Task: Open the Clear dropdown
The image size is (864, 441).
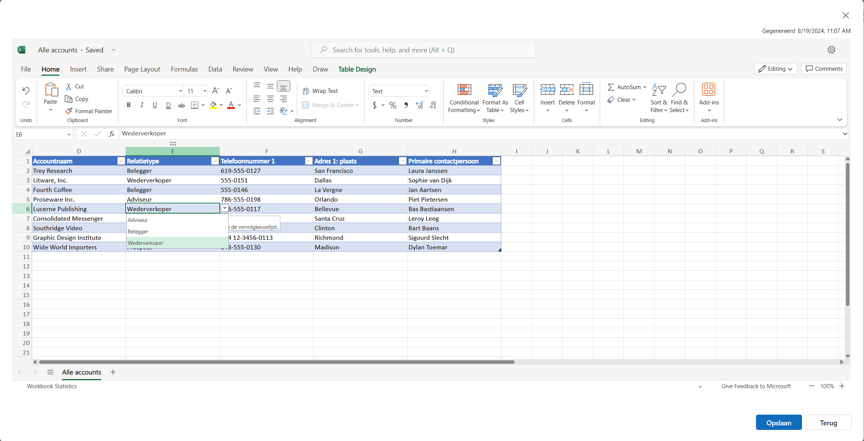Action: coord(622,100)
